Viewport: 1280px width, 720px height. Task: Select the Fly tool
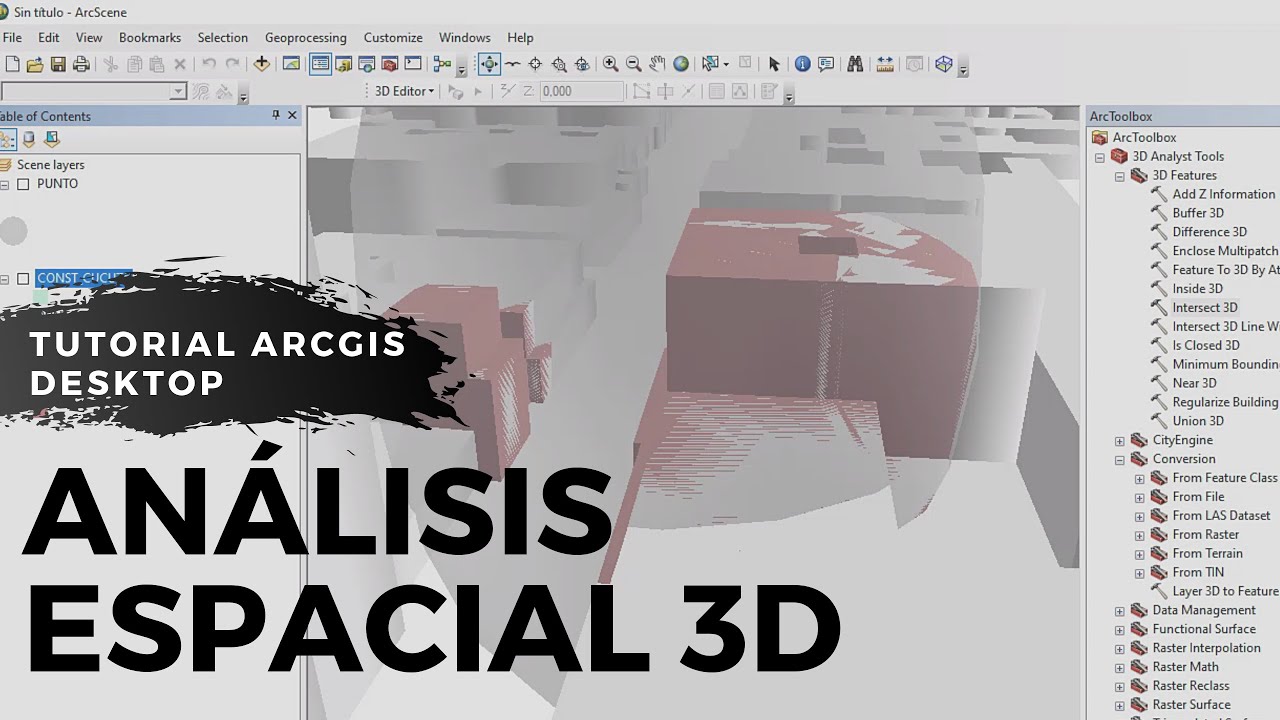point(513,64)
